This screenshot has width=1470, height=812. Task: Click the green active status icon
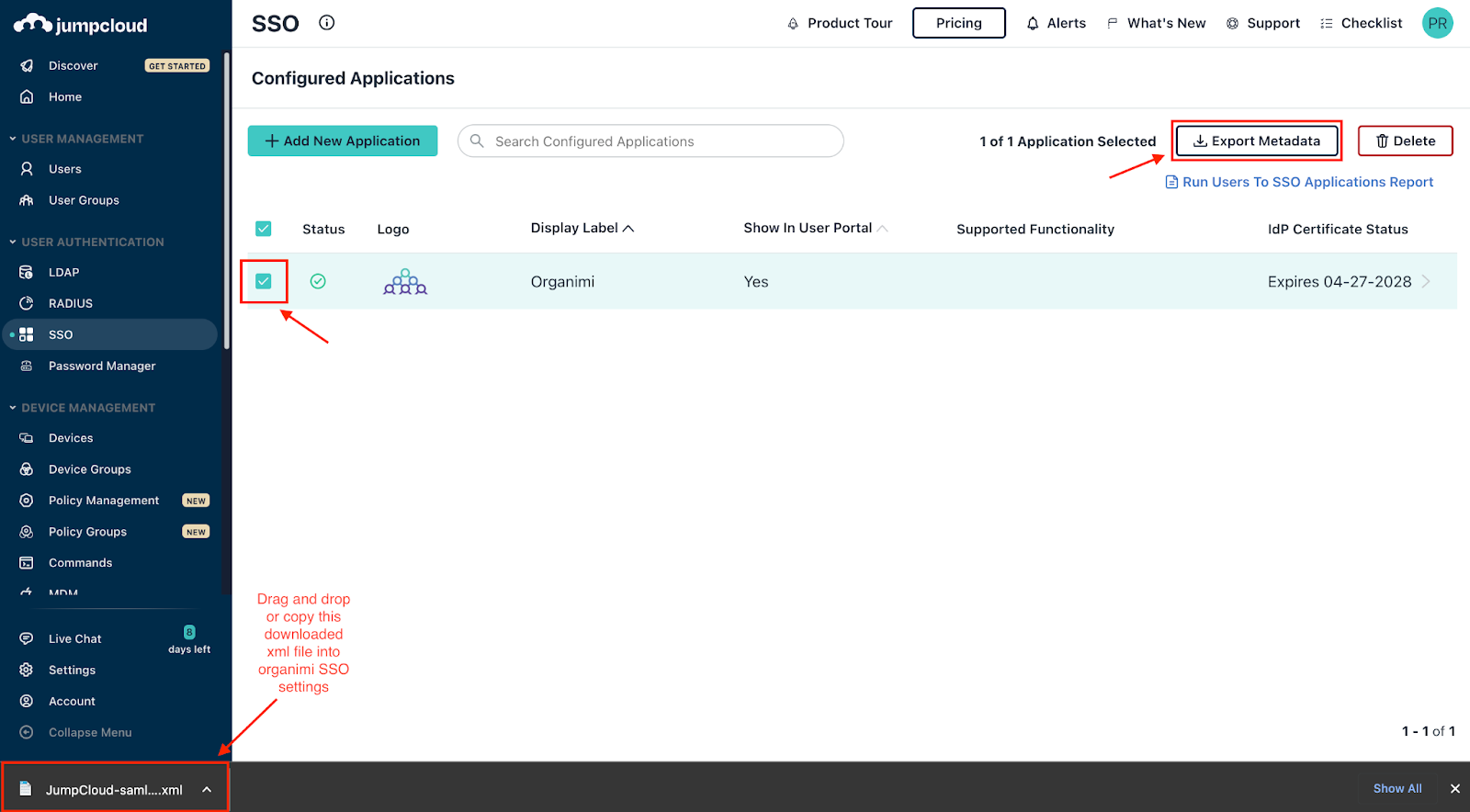coord(318,281)
